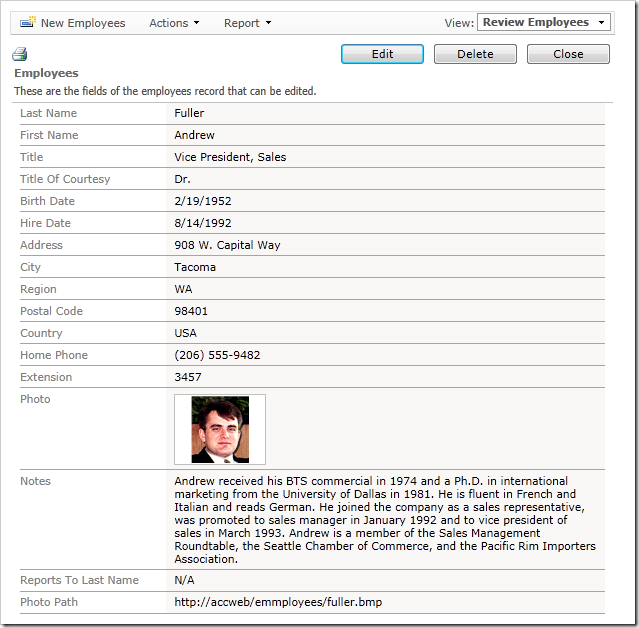Click the region value WA
Viewport: 639px width, 628px height.
[183, 289]
